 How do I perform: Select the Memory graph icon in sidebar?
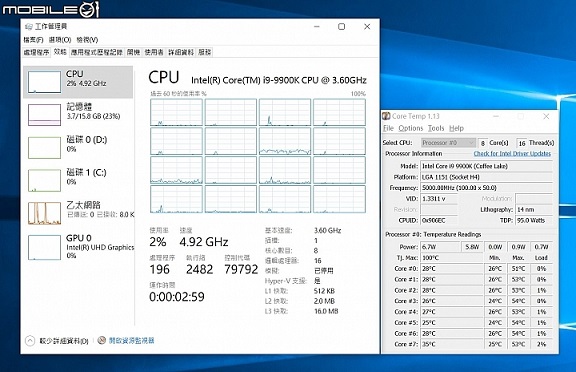coord(44,115)
